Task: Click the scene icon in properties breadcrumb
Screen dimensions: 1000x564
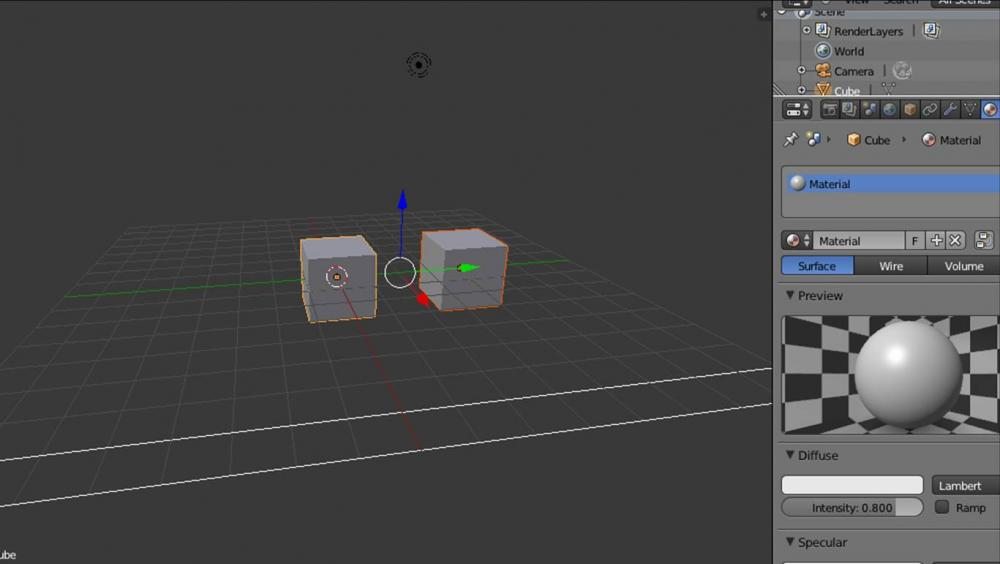Action: click(x=813, y=139)
